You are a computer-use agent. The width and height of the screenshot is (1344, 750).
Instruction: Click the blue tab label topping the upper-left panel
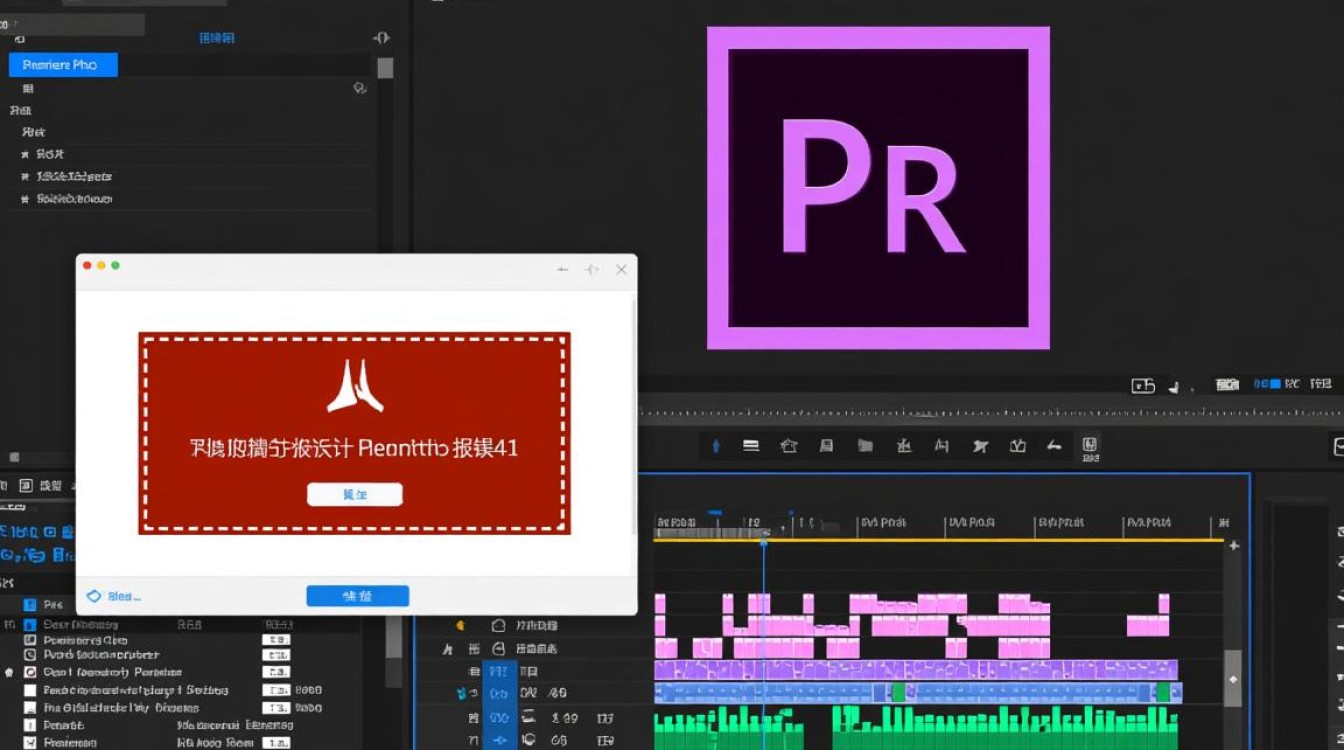coord(217,38)
